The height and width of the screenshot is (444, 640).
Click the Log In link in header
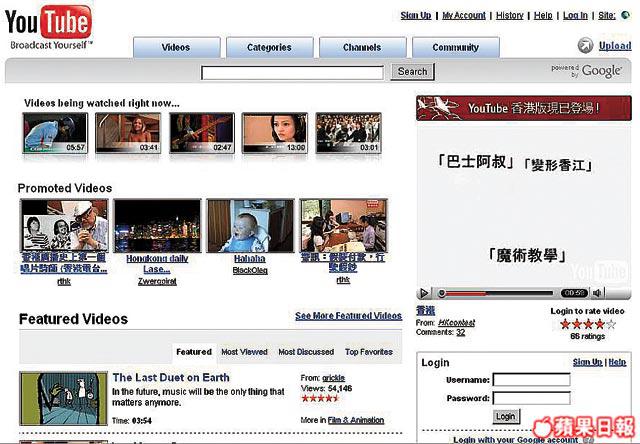[575, 16]
